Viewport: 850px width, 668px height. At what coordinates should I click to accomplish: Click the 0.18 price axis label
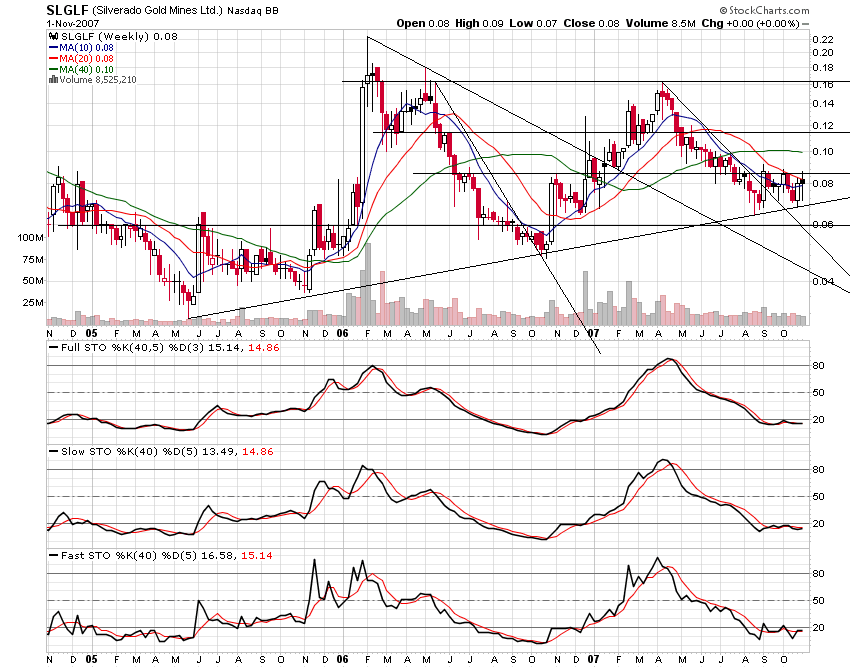[x=823, y=68]
